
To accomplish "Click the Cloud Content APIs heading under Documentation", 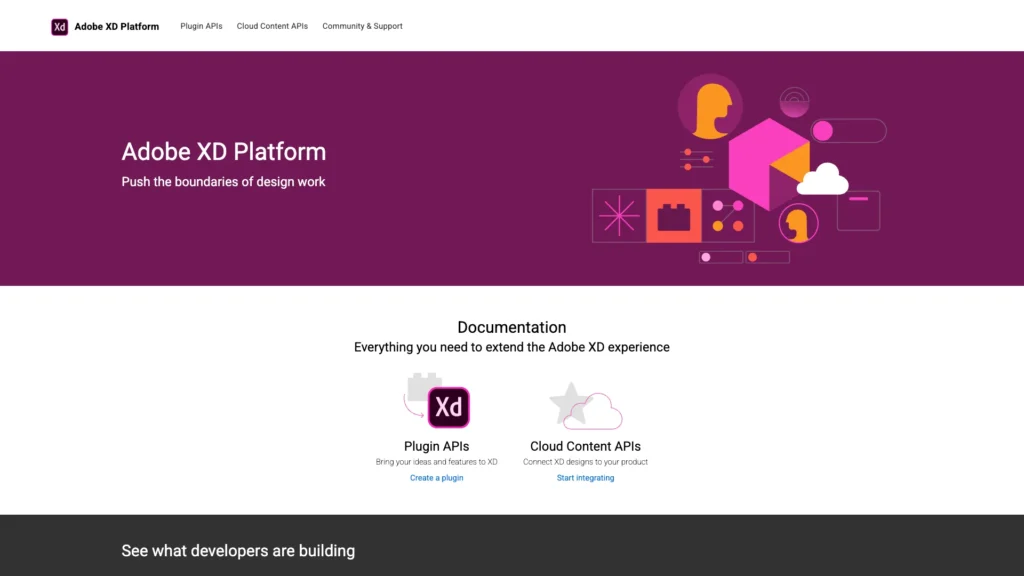I will pos(585,446).
